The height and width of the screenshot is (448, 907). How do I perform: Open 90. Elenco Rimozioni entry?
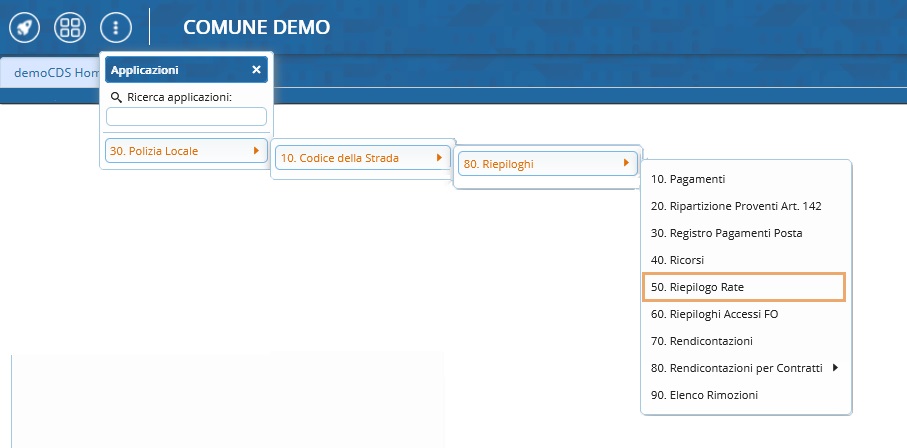click(x=704, y=395)
